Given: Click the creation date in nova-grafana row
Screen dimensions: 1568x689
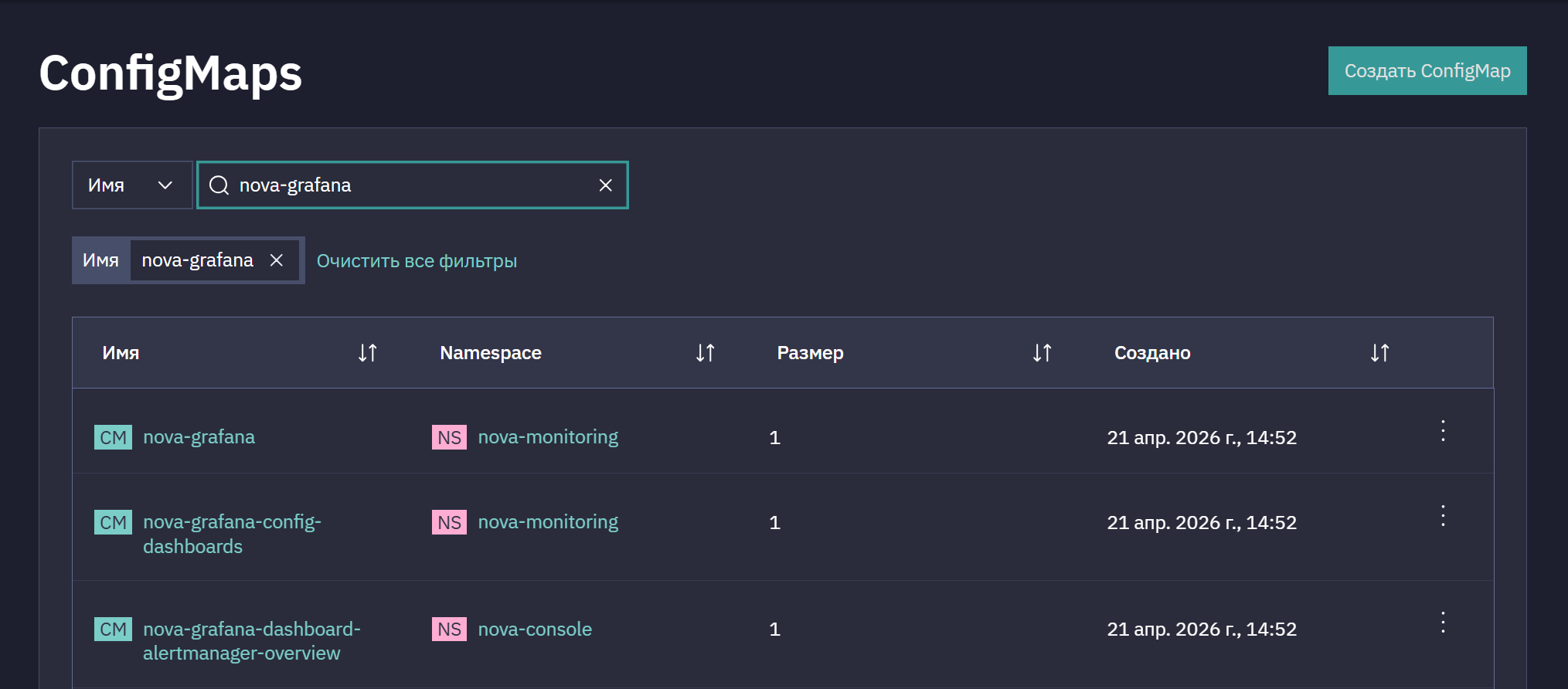Looking at the screenshot, I should coord(1202,438).
